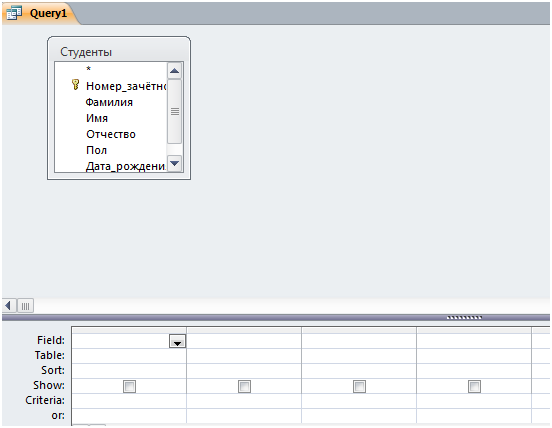Viewport: 552px width, 428px height.
Task: Click the field list vertical scrollbar thumb
Action: point(175,112)
